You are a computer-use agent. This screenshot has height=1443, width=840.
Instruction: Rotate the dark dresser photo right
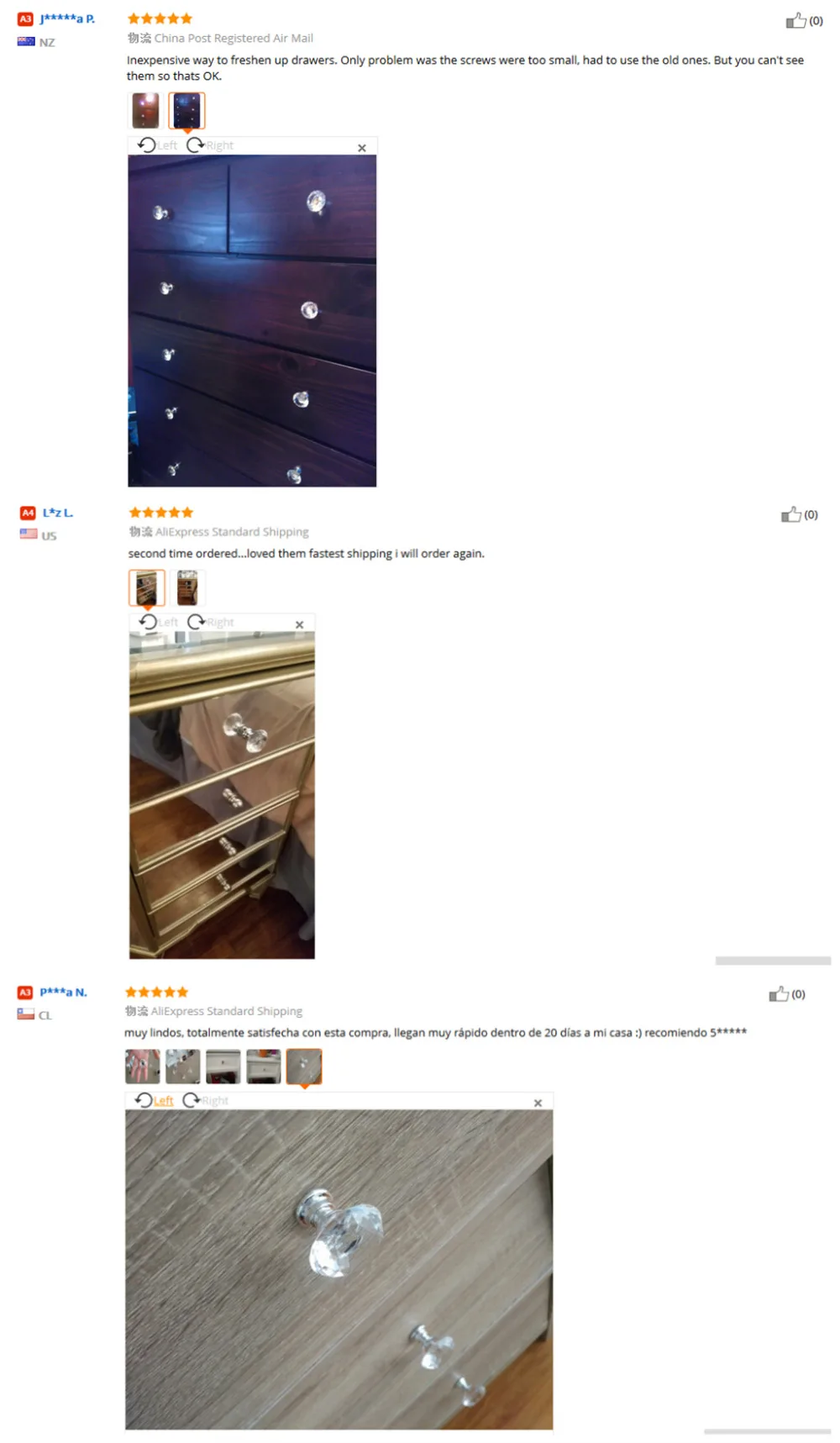pyautogui.click(x=210, y=145)
